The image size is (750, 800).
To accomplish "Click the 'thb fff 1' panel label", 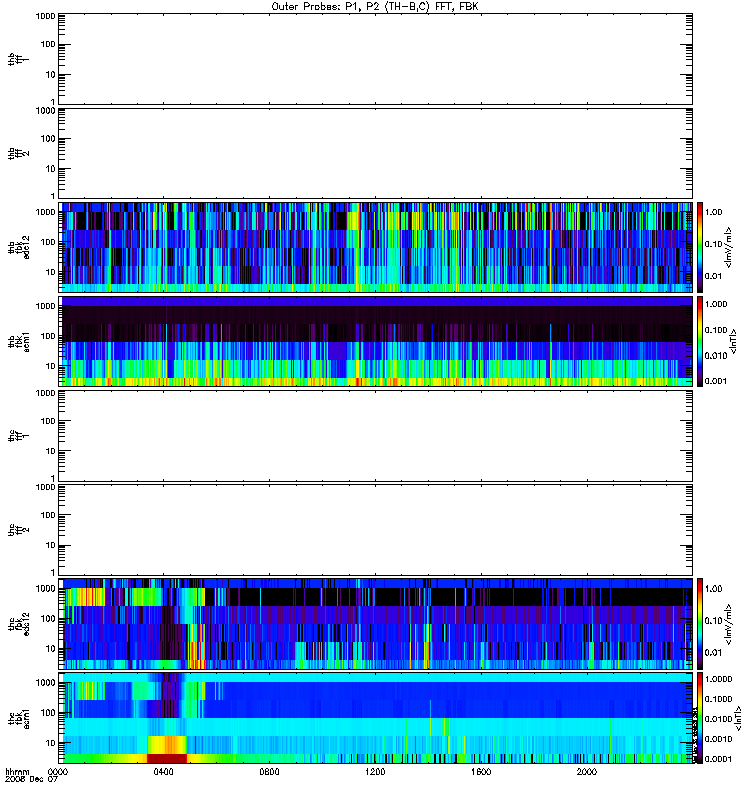I will pos(19,59).
